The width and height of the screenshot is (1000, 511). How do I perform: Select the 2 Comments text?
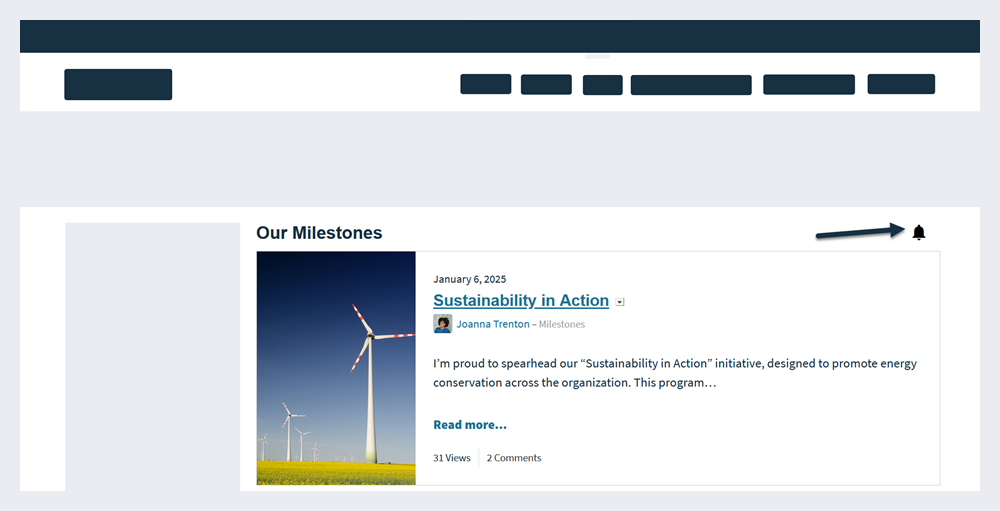click(514, 458)
